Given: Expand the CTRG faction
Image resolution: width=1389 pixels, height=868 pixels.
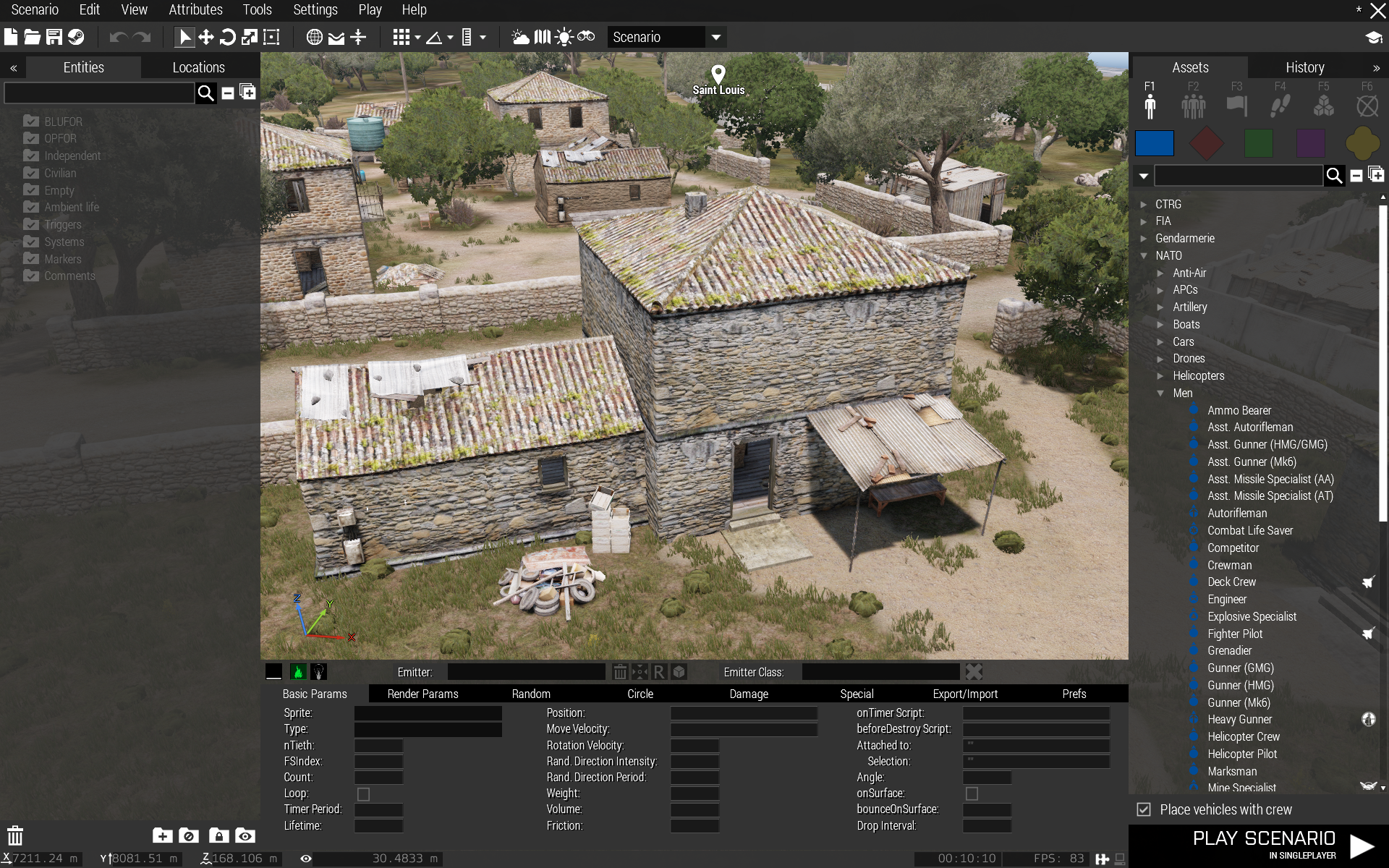Looking at the screenshot, I should coord(1144,204).
